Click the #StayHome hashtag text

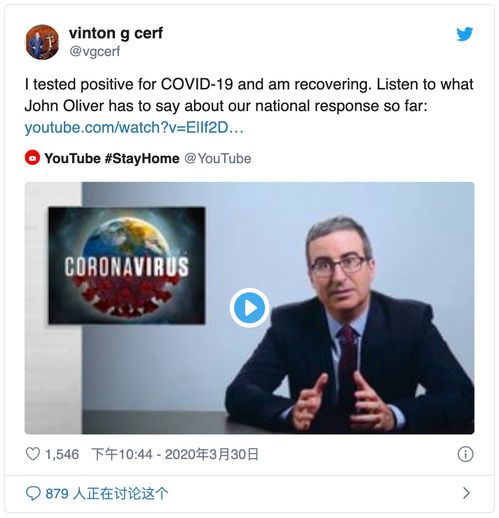142,158
